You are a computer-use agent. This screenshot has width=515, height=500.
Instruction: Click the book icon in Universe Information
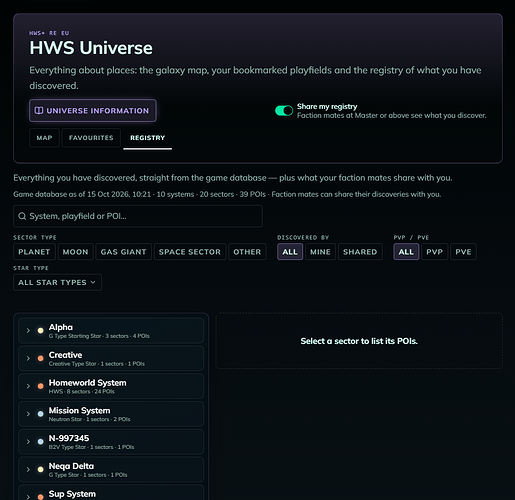[39, 110]
